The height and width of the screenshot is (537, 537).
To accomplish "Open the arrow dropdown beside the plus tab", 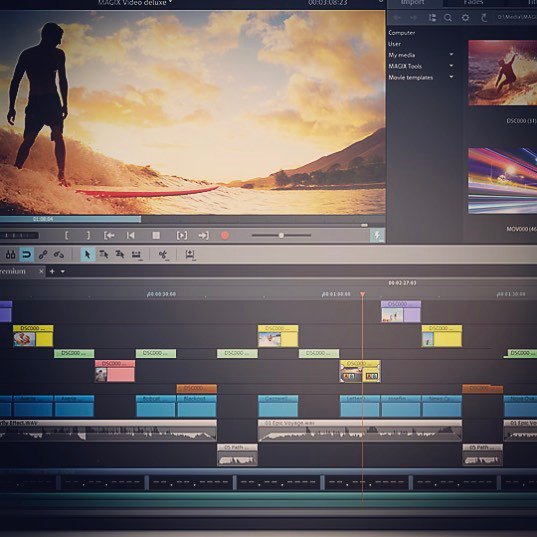I will click(63, 272).
